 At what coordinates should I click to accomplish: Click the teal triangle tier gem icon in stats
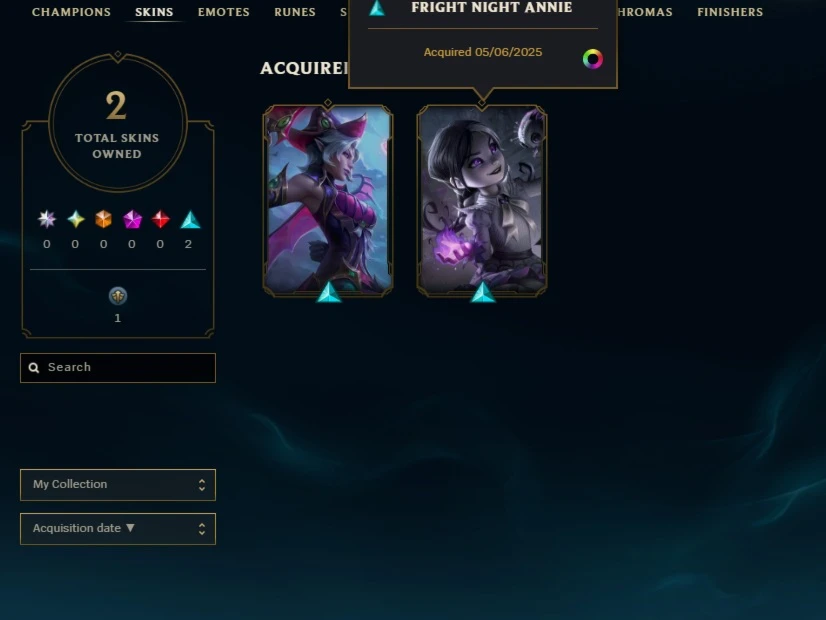[190, 220]
